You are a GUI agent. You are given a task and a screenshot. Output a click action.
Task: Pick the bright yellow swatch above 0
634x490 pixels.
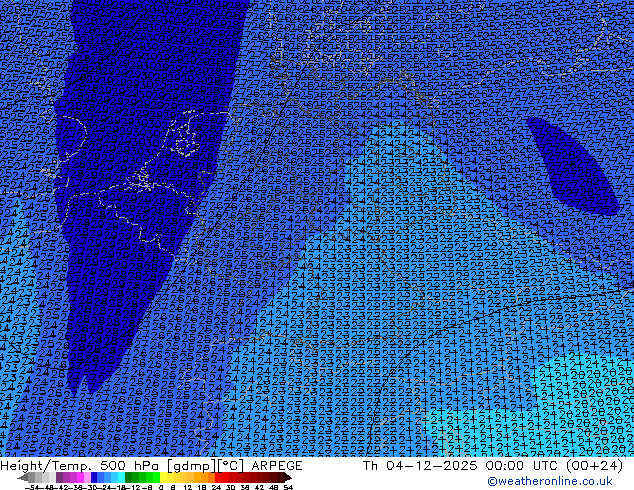click(x=163, y=477)
